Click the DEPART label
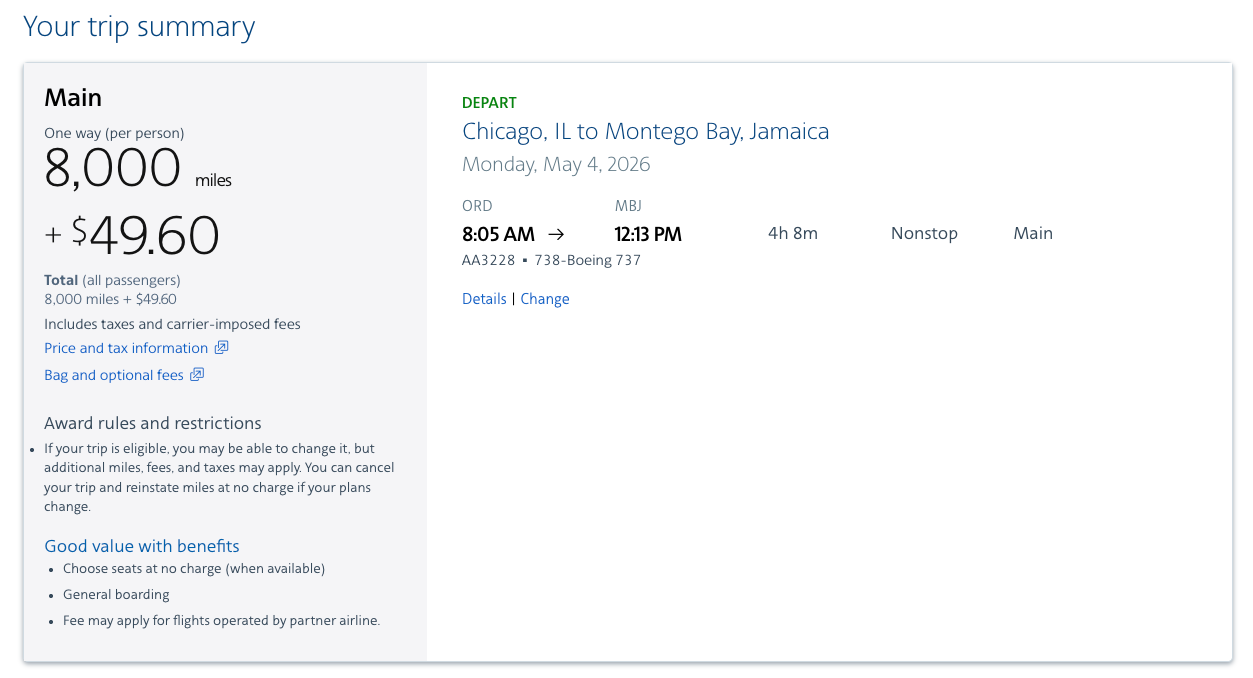 pos(489,102)
